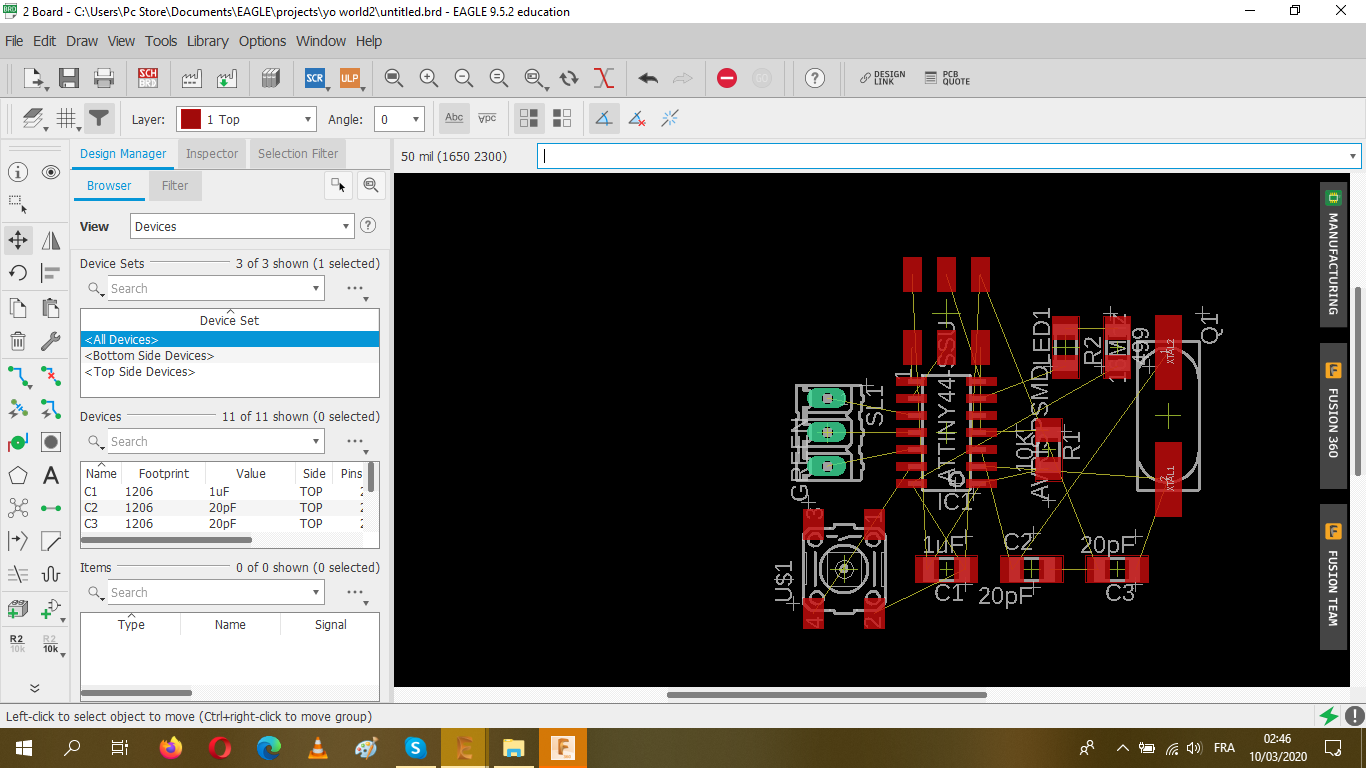Switch to schematic with SCH/BRD icon
Image resolution: width=1366 pixels, height=768 pixels.
(x=148, y=78)
